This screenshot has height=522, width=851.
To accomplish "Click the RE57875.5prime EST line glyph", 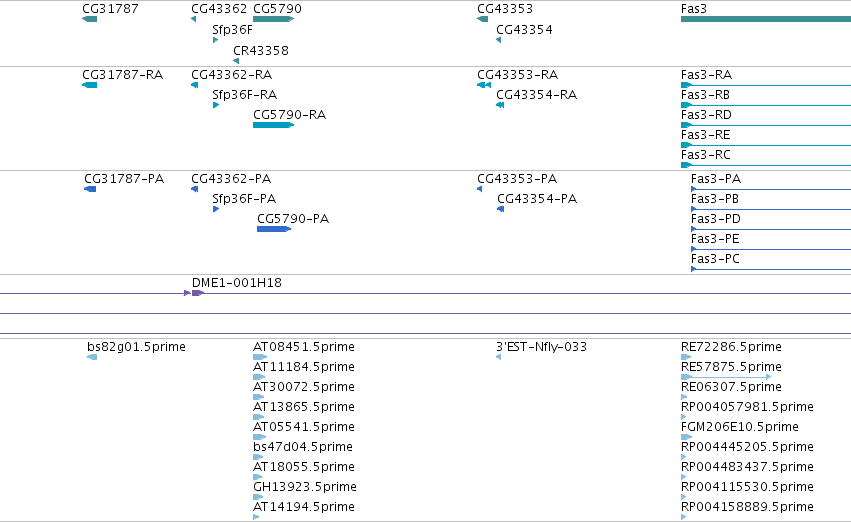I will 726,377.
